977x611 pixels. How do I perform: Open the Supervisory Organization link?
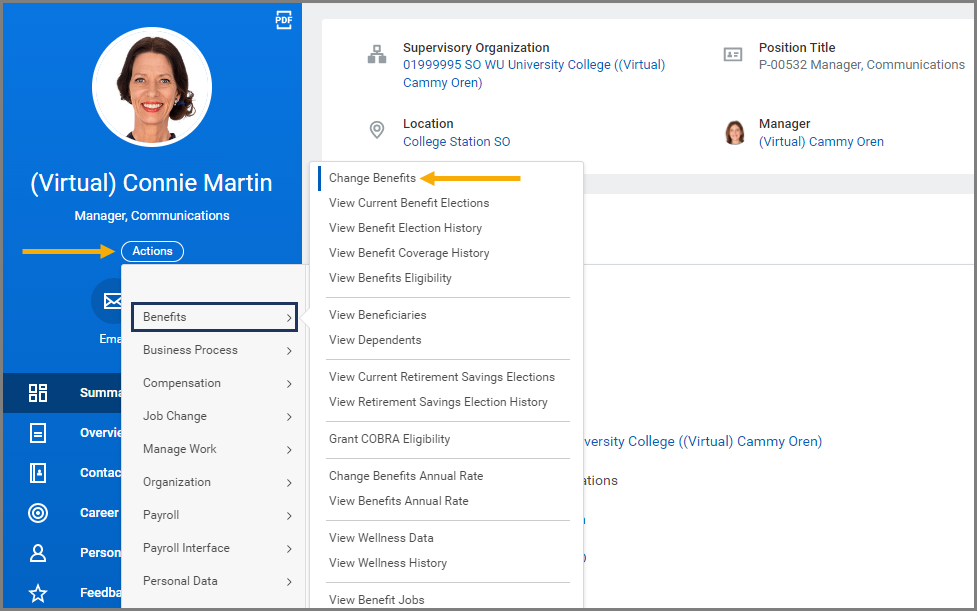point(533,65)
